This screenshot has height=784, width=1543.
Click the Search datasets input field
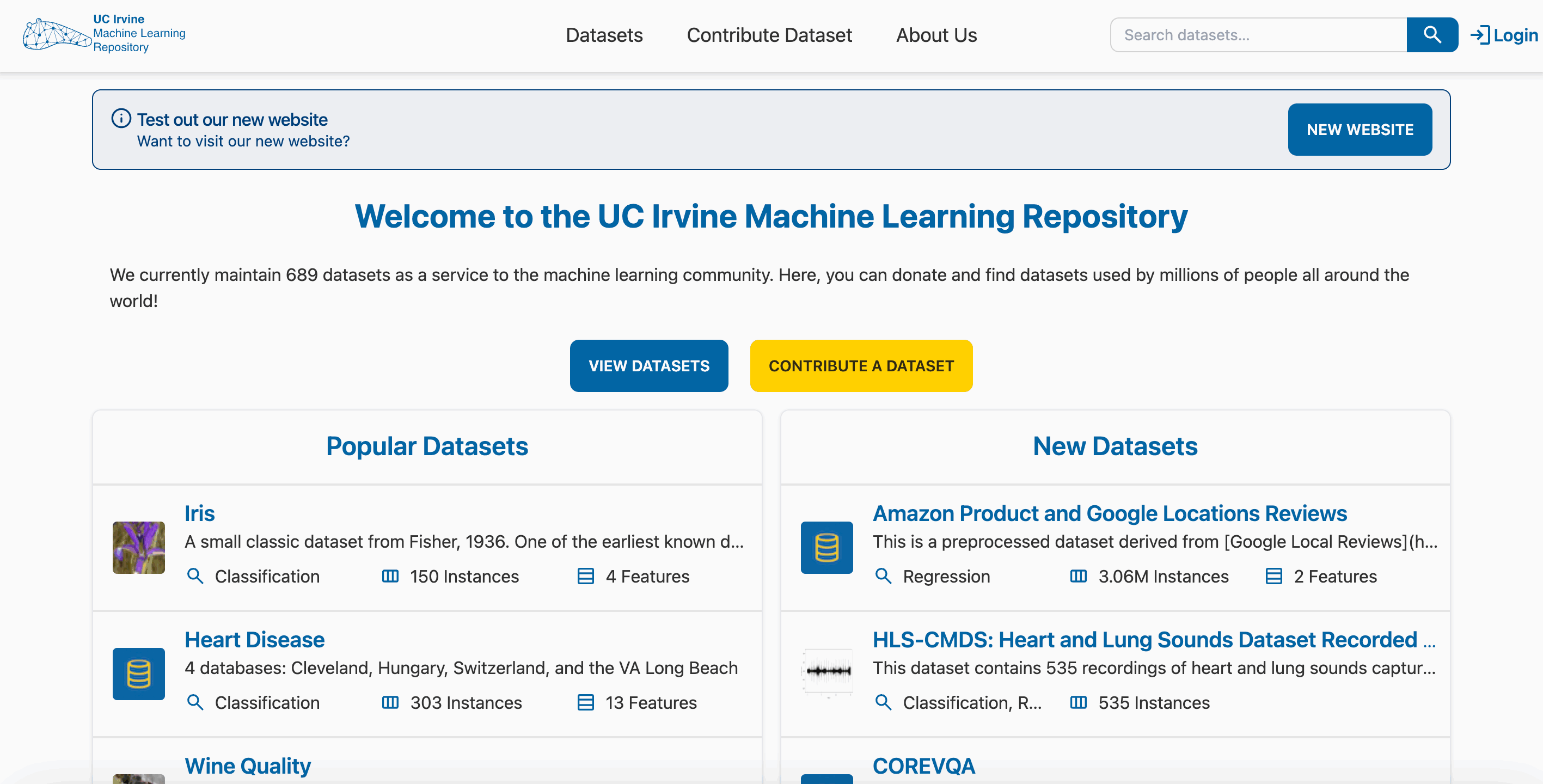[1258, 35]
